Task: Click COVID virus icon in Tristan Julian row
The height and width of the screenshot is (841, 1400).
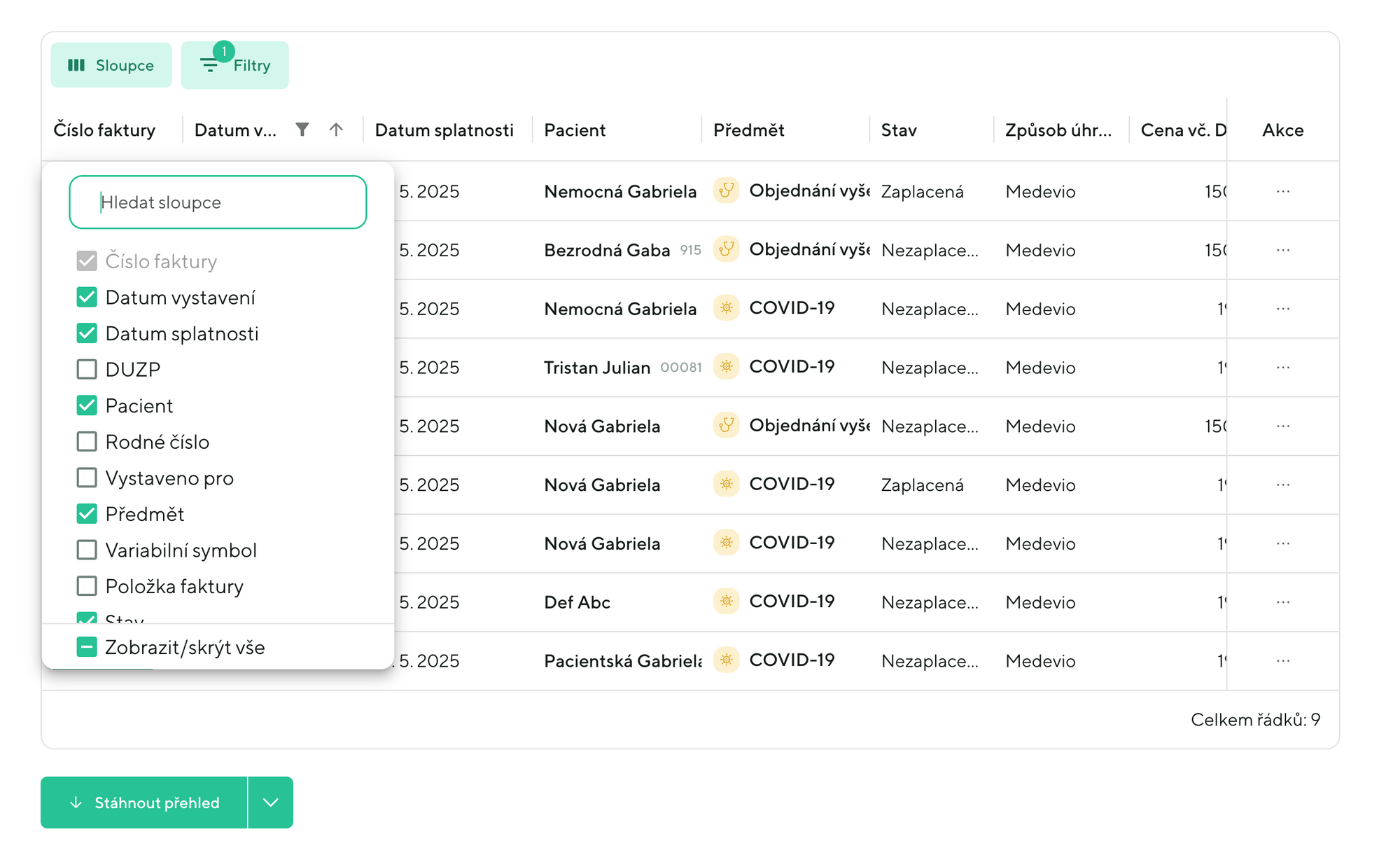Action: [x=727, y=366]
